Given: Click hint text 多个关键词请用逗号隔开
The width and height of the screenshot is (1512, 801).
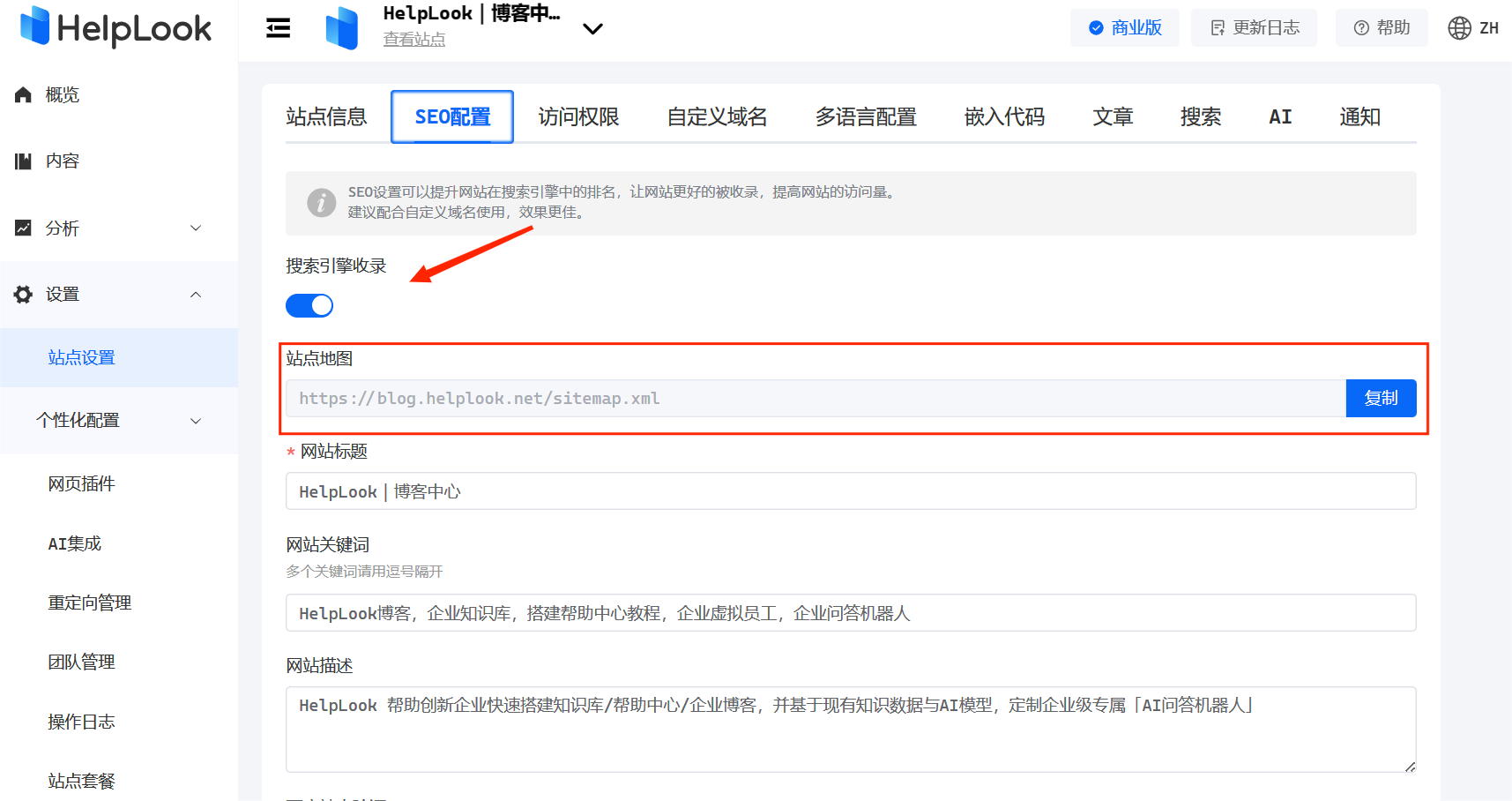Looking at the screenshot, I should click(364, 572).
